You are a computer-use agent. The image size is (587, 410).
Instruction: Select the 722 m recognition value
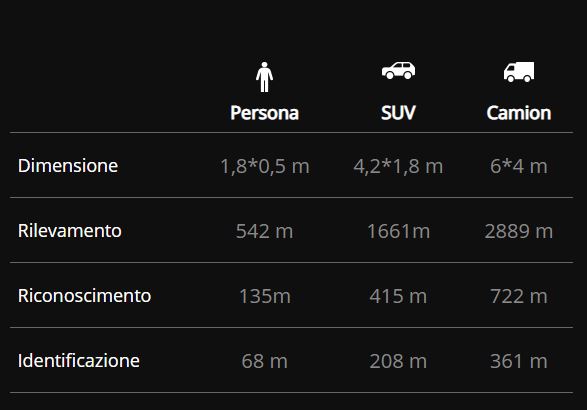[x=519, y=296]
